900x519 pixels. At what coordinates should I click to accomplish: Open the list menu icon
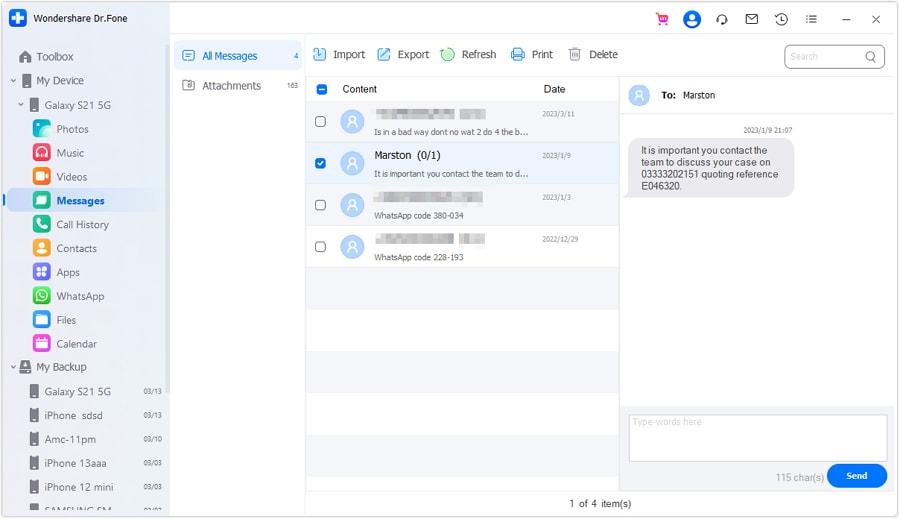[811, 20]
